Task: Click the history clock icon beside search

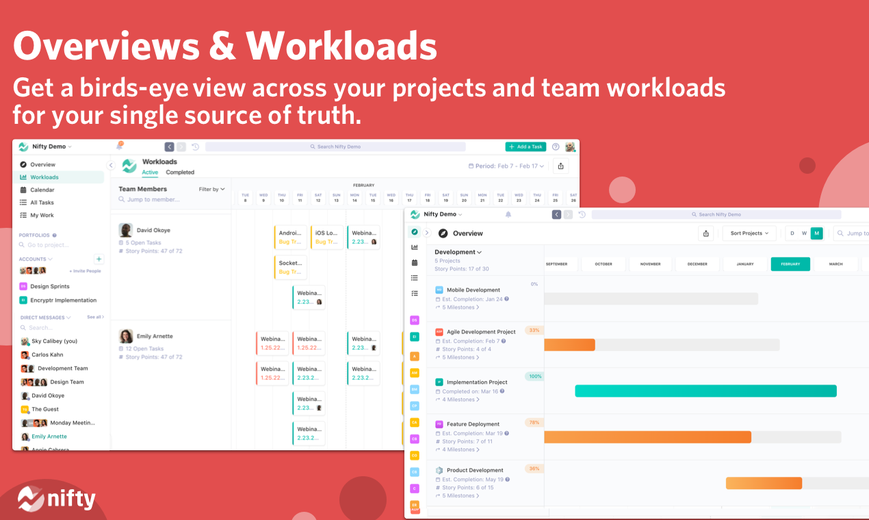Action: pos(195,147)
